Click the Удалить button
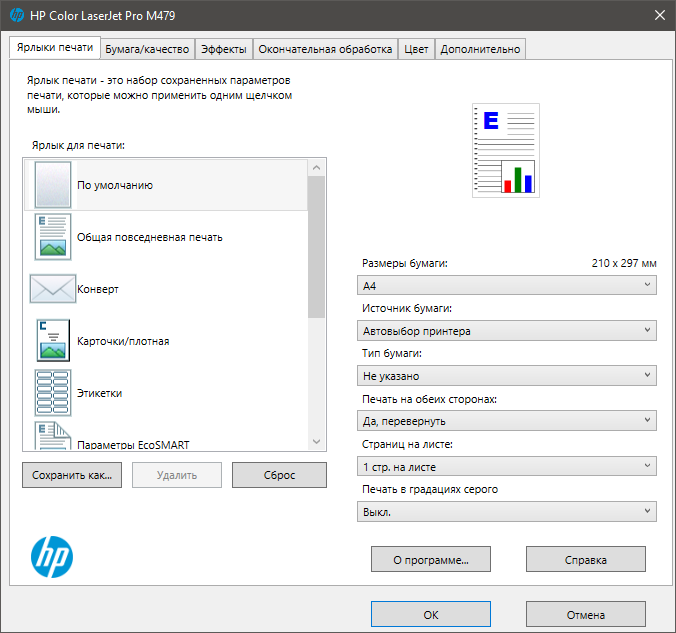 click(x=177, y=475)
